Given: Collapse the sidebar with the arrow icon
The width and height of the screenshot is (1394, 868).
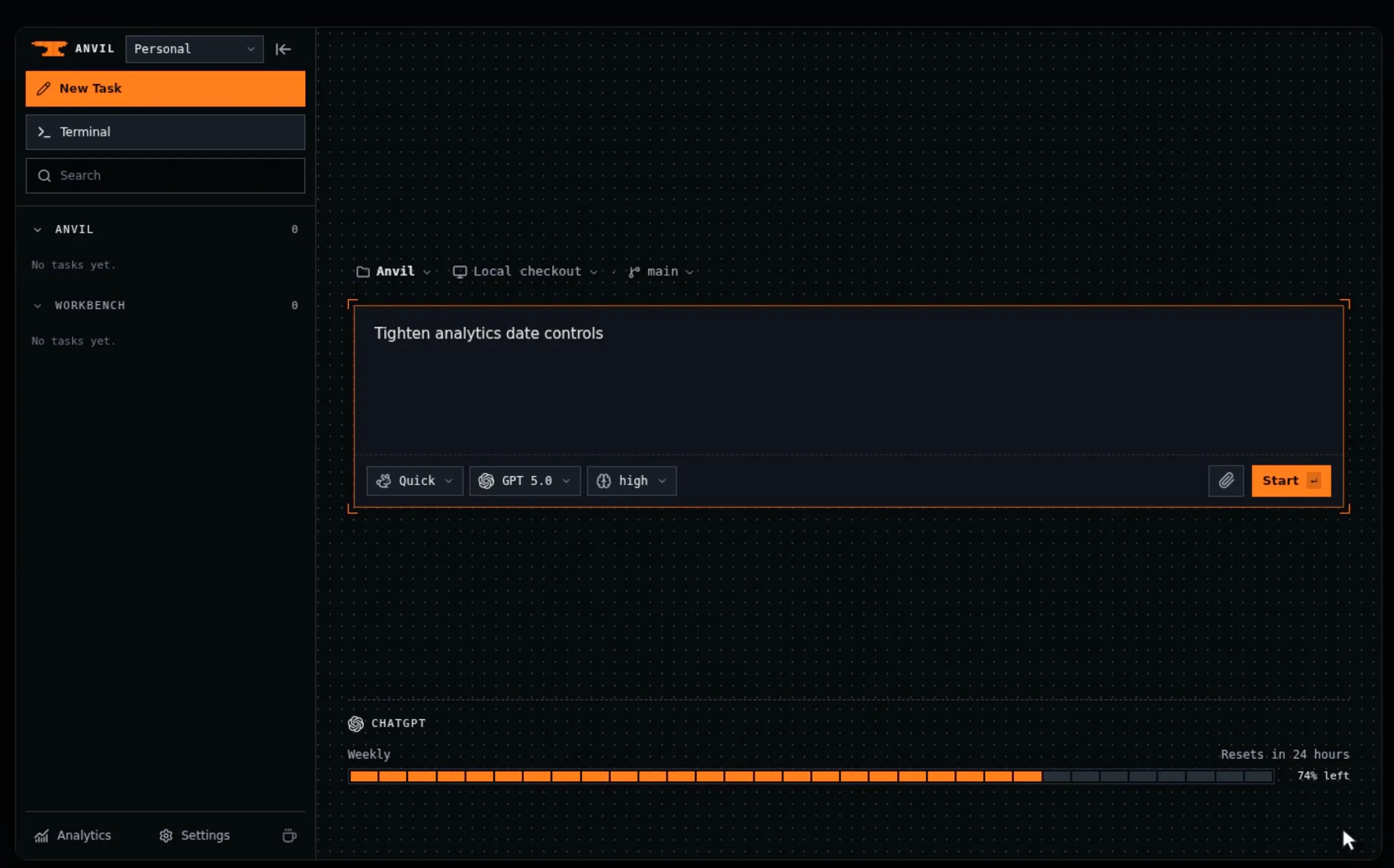Looking at the screenshot, I should pyautogui.click(x=283, y=50).
